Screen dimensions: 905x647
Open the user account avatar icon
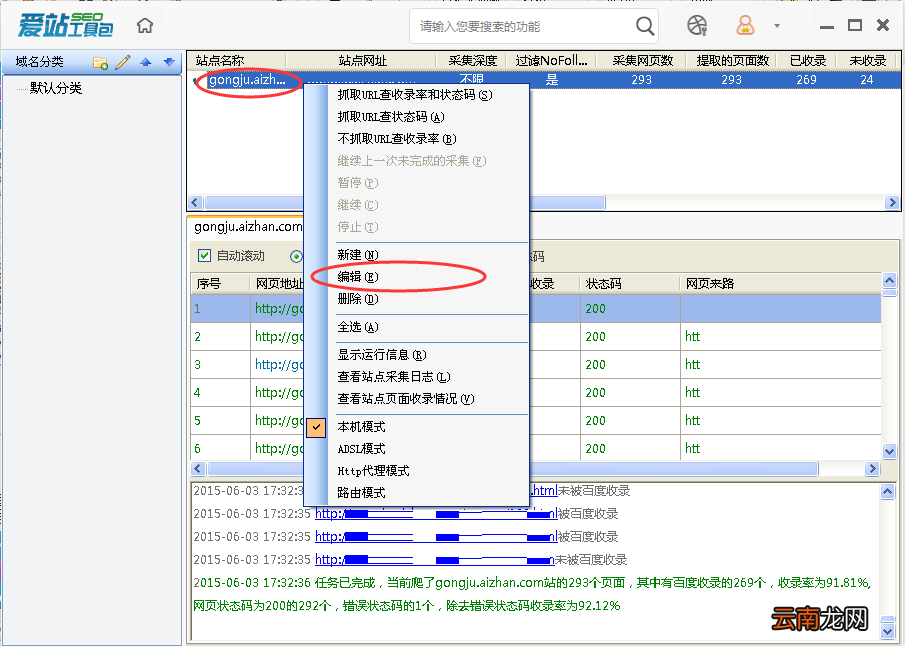coord(745,25)
